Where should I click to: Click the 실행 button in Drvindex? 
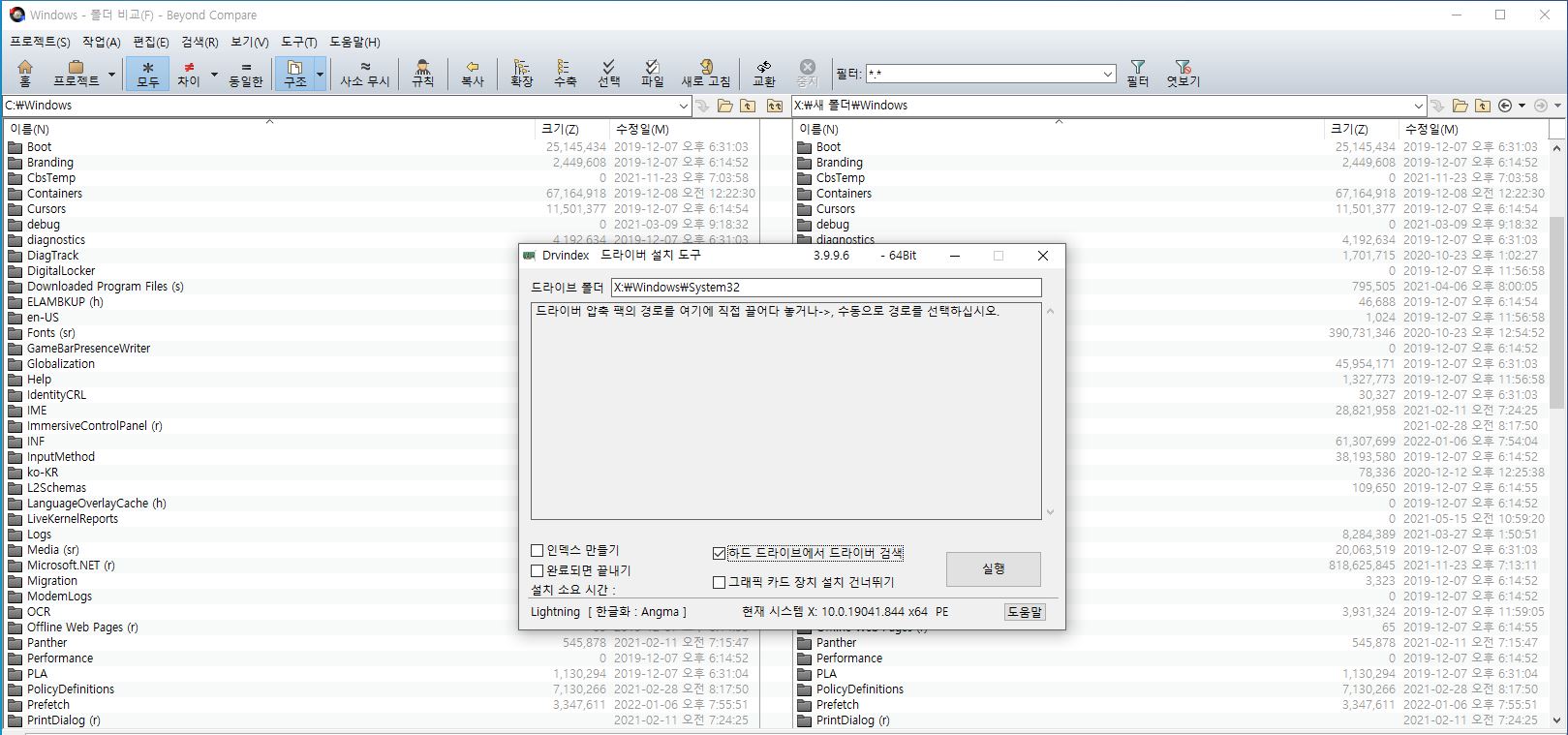point(994,569)
